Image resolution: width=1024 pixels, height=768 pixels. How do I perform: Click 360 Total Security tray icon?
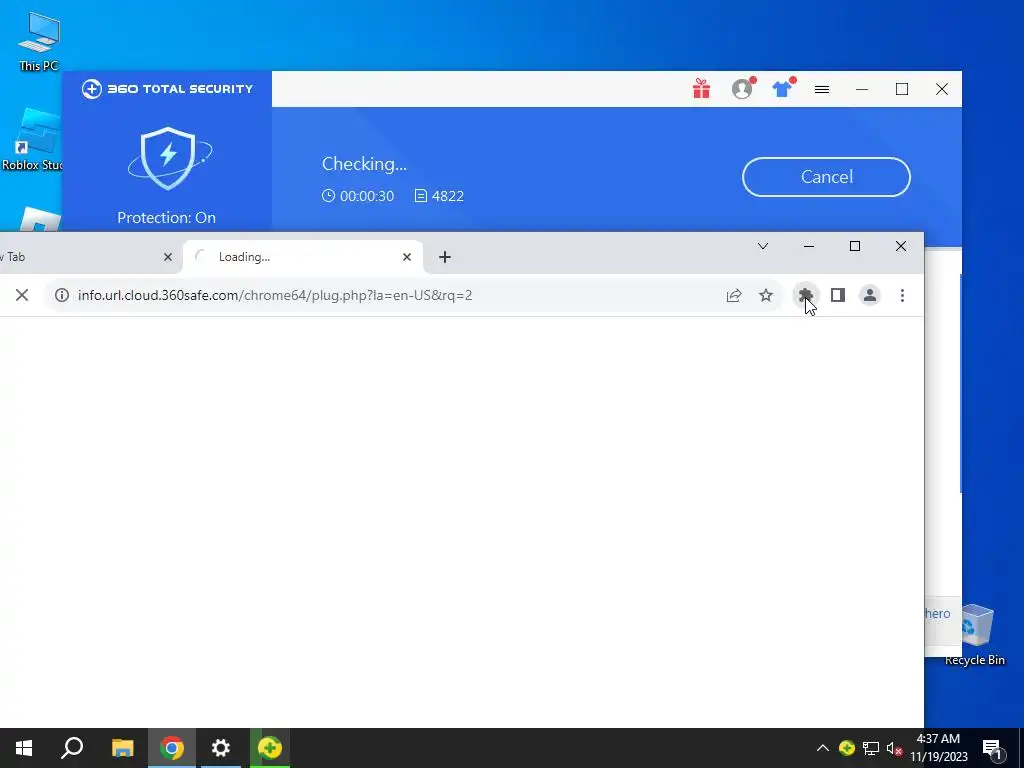pyautogui.click(x=847, y=748)
